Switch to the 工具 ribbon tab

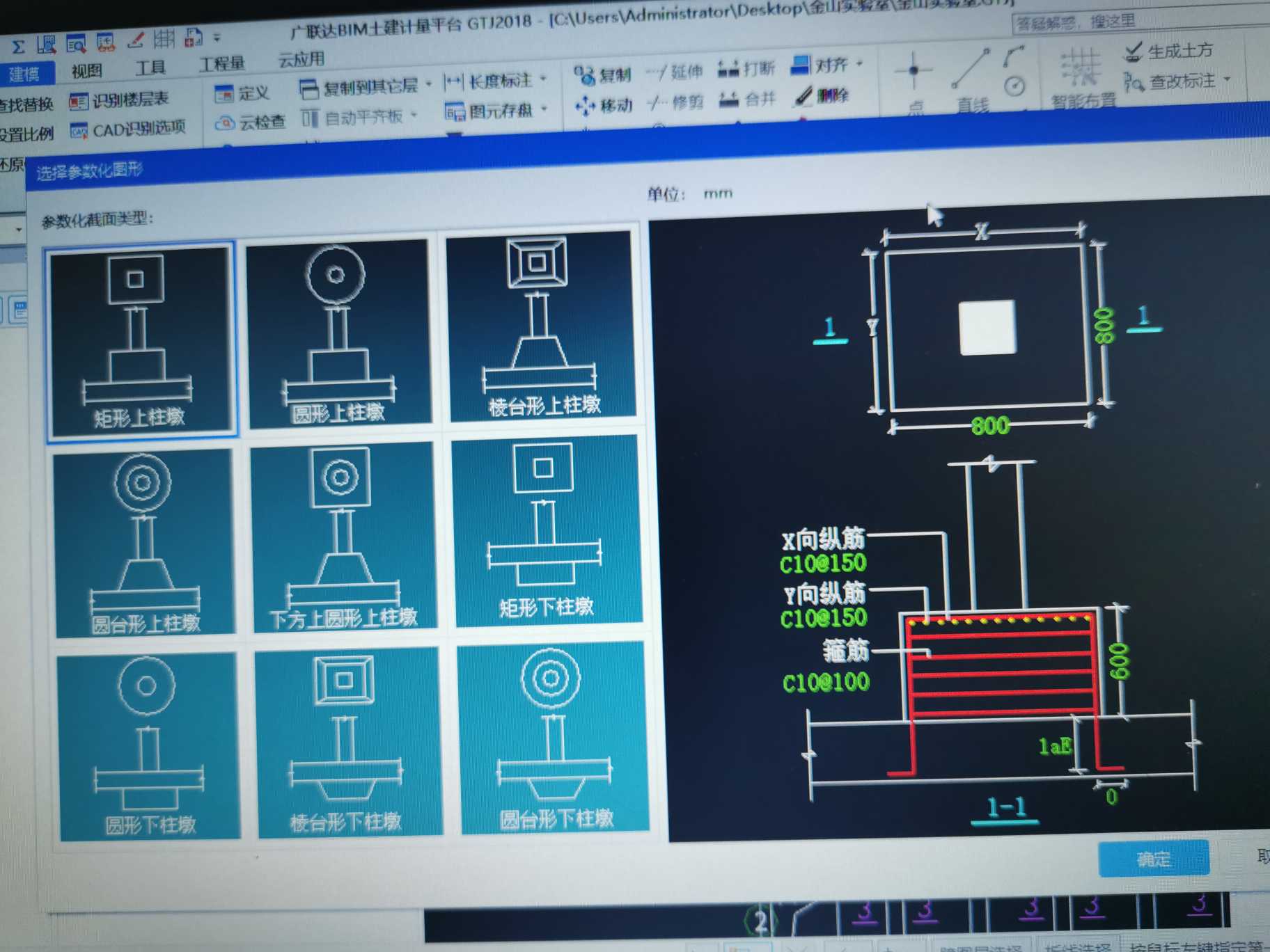[x=150, y=67]
